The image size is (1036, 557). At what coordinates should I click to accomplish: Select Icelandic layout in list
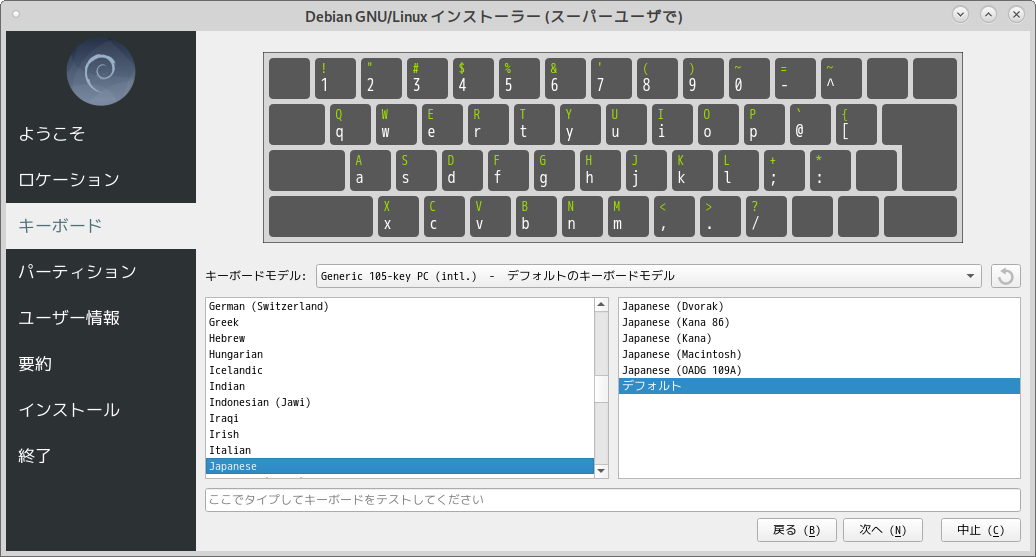[x=400, y=371]
